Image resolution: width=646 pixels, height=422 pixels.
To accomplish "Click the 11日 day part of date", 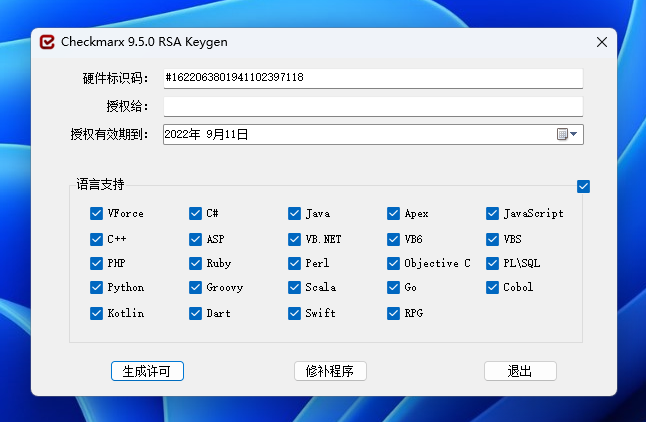I will 236,134.
